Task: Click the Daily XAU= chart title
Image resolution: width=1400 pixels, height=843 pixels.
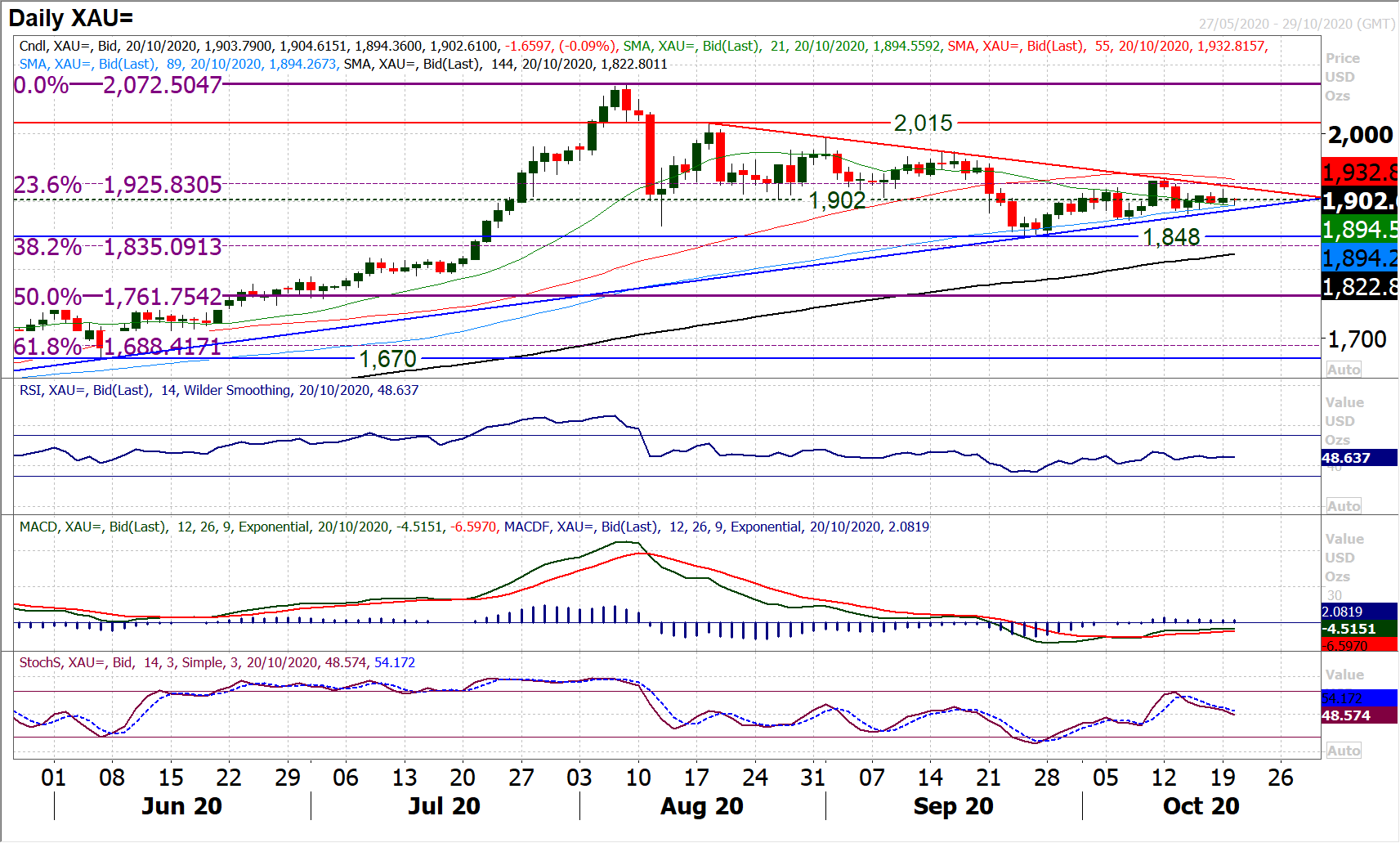Action: click(71, 18)
